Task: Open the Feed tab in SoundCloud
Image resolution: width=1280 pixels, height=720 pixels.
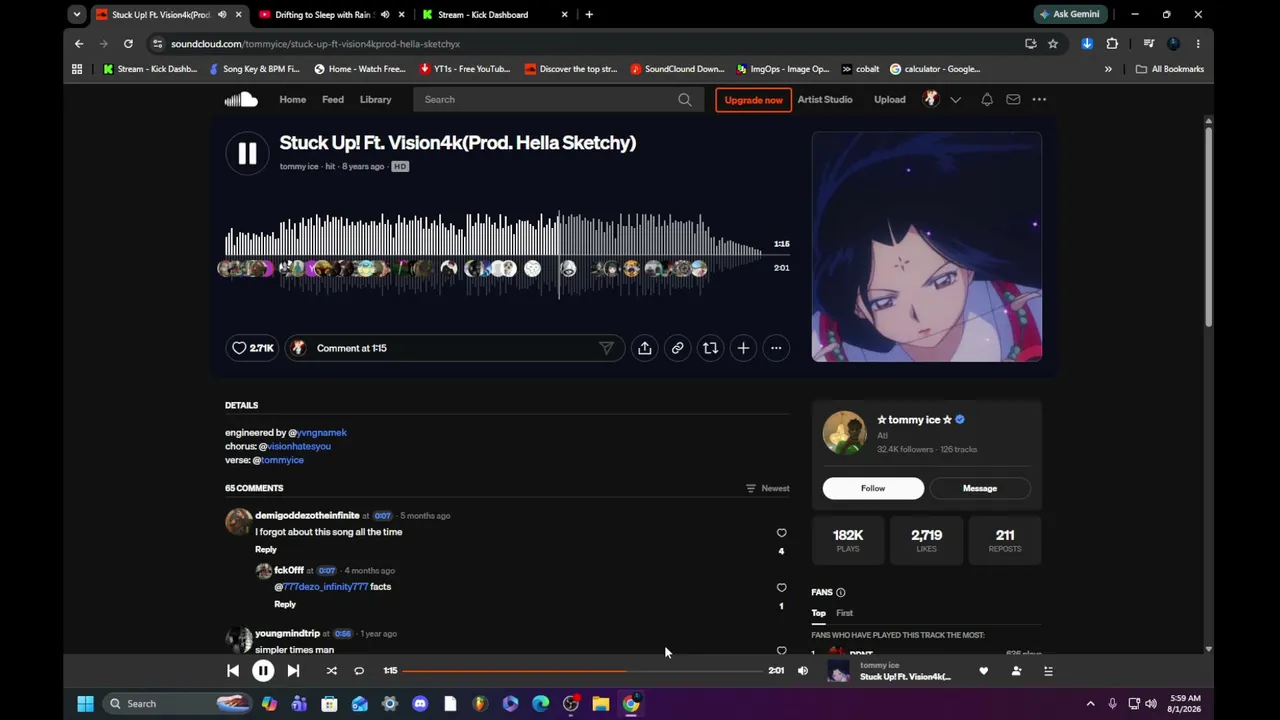Action: [x=333, y=99]
